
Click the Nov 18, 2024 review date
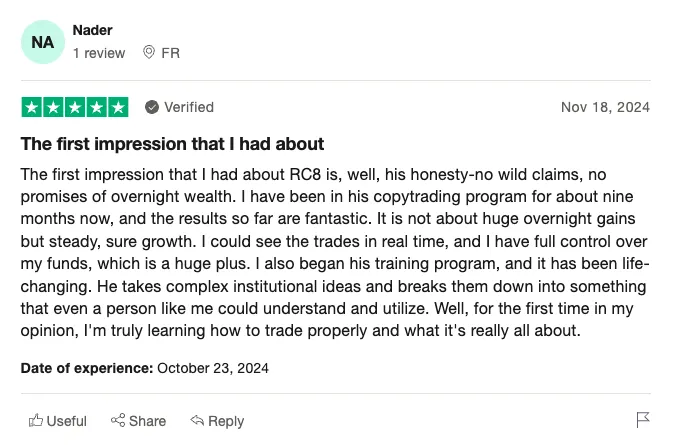point(605,107)
